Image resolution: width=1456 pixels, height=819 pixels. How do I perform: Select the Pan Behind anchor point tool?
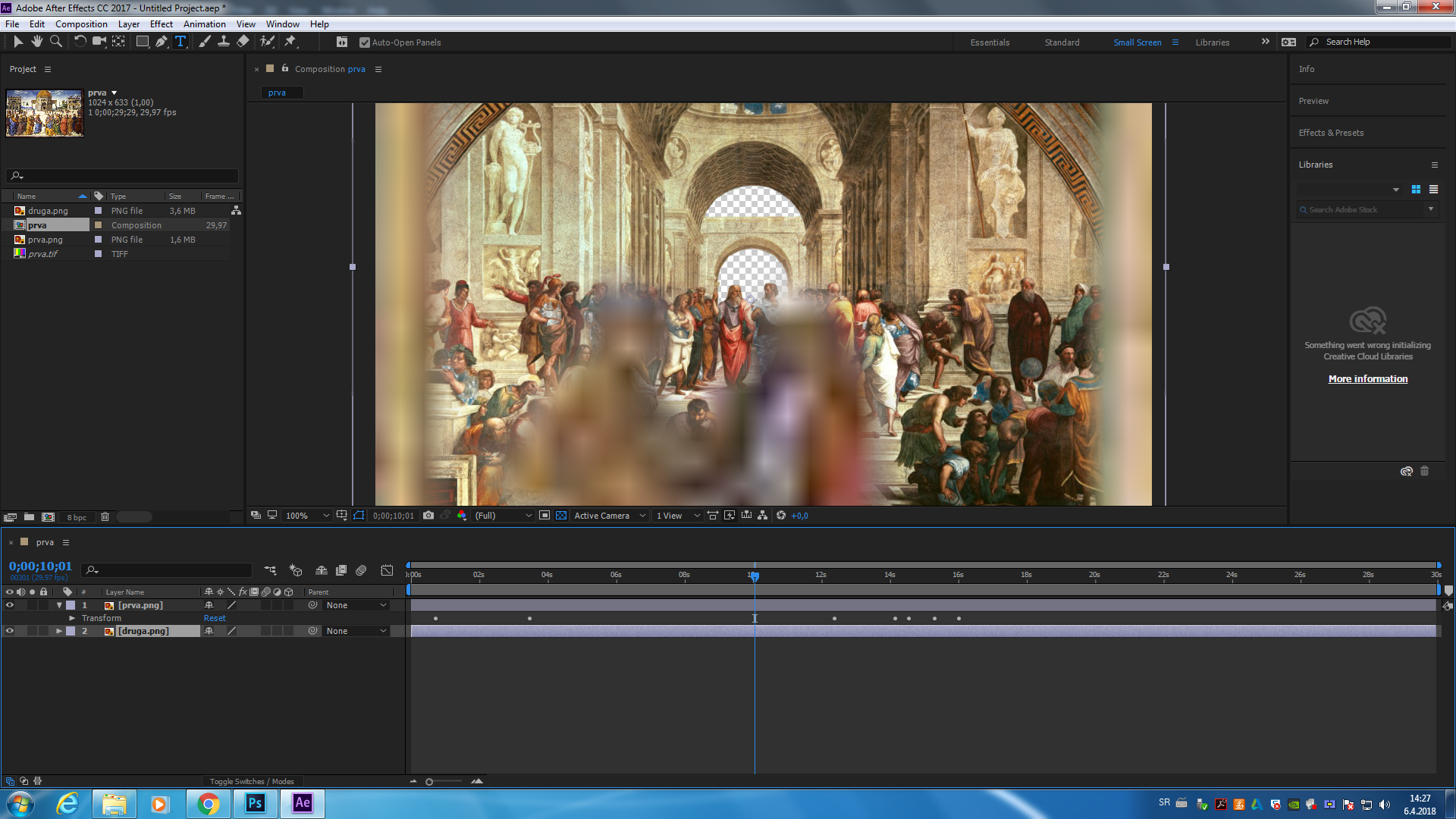coord(119,42)
